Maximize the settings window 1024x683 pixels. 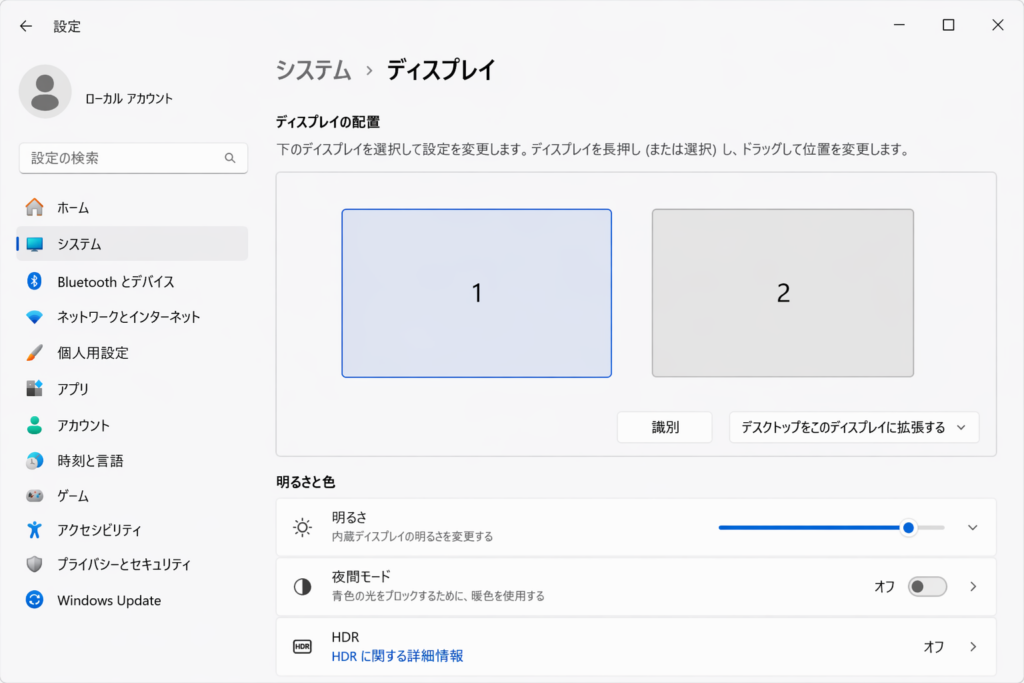coord(948,25)
